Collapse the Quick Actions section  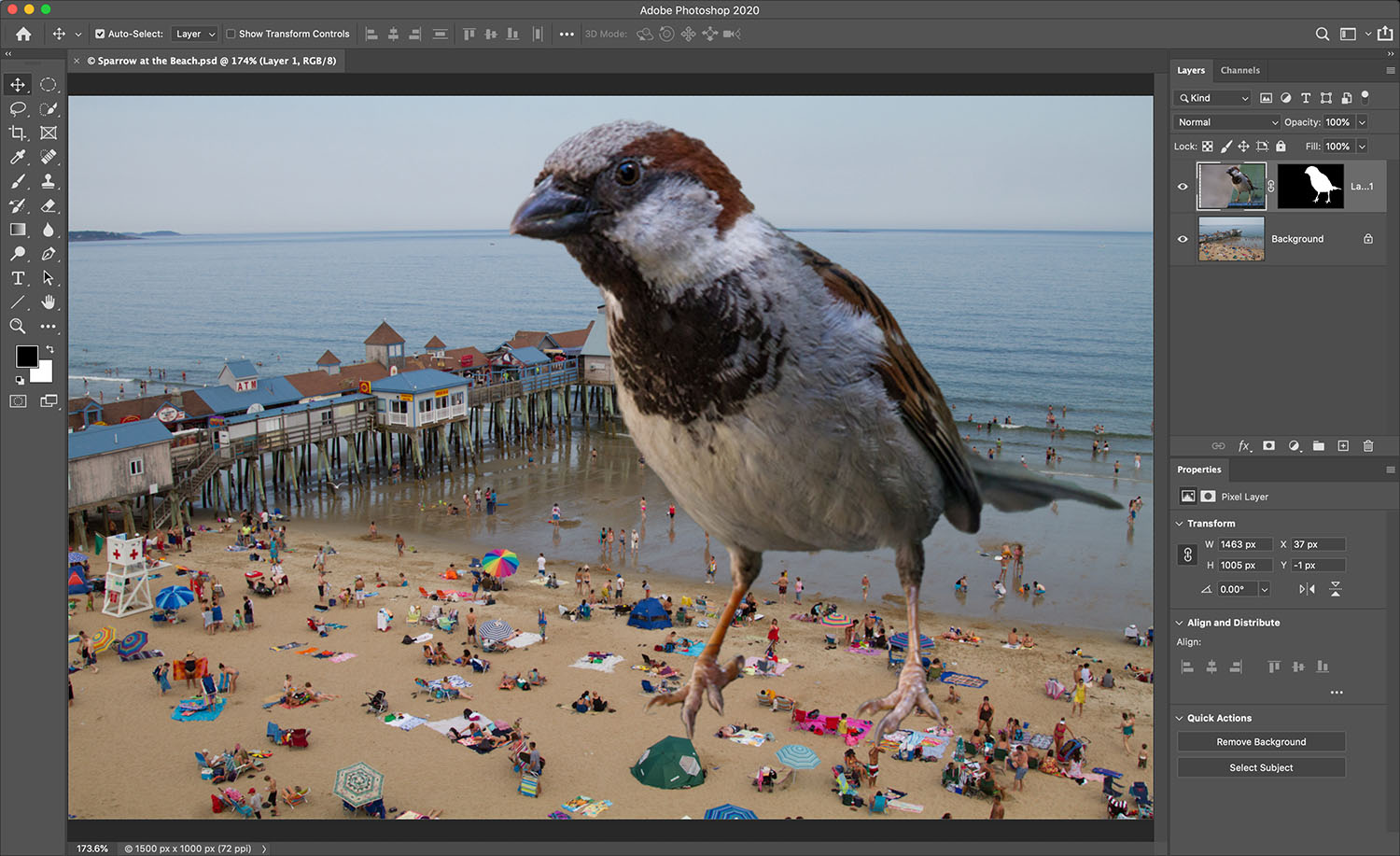pyautogui.click(x=1179, y=718)
